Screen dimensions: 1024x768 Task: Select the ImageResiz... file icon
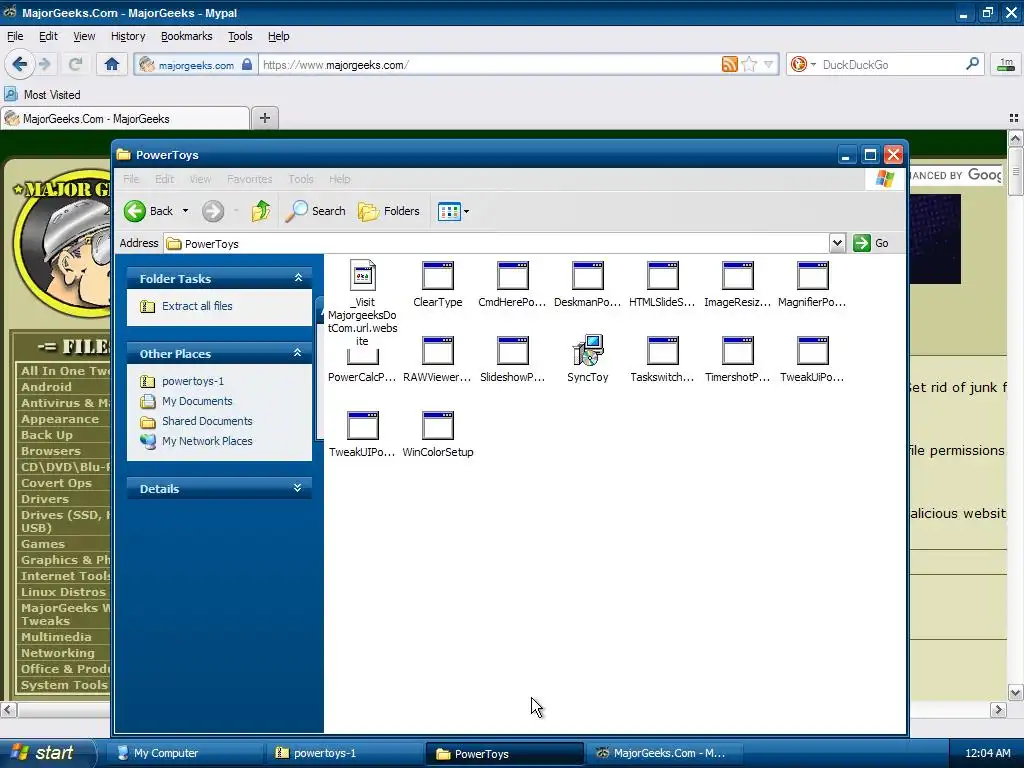pos(738,276)
